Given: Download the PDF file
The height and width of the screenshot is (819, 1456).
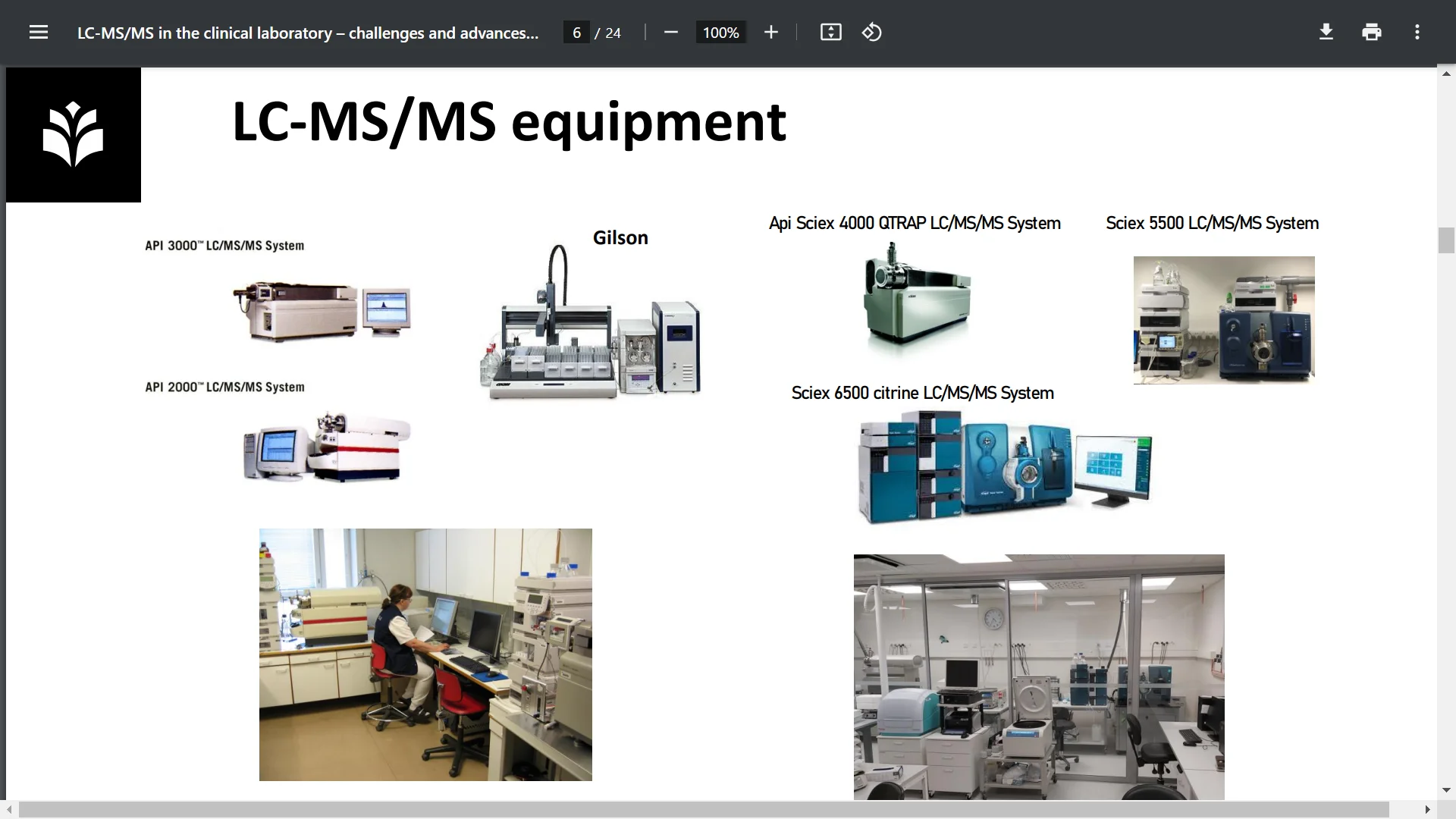Looking at the screenshot, I should [x=1326, y=33].
